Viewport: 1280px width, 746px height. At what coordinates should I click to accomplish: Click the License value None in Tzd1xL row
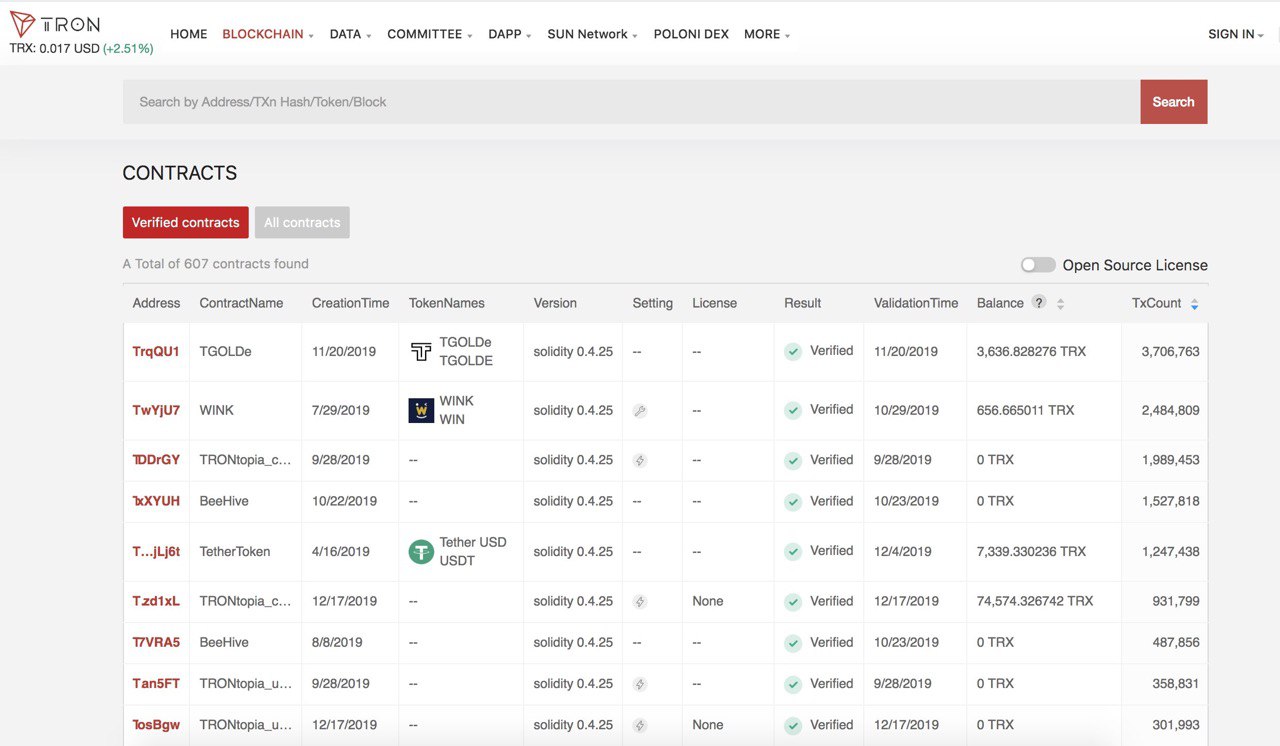click(x=708, y=601)
